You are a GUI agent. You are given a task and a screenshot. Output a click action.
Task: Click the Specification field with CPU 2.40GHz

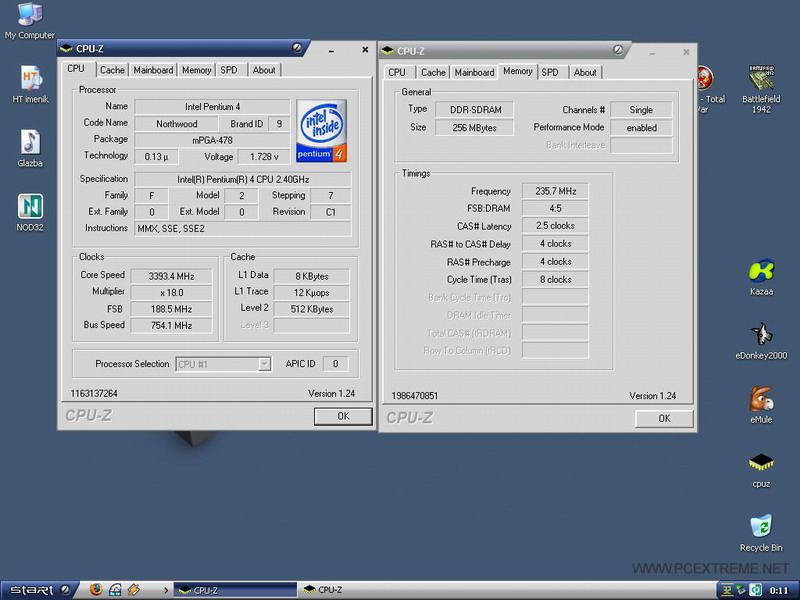243,180
